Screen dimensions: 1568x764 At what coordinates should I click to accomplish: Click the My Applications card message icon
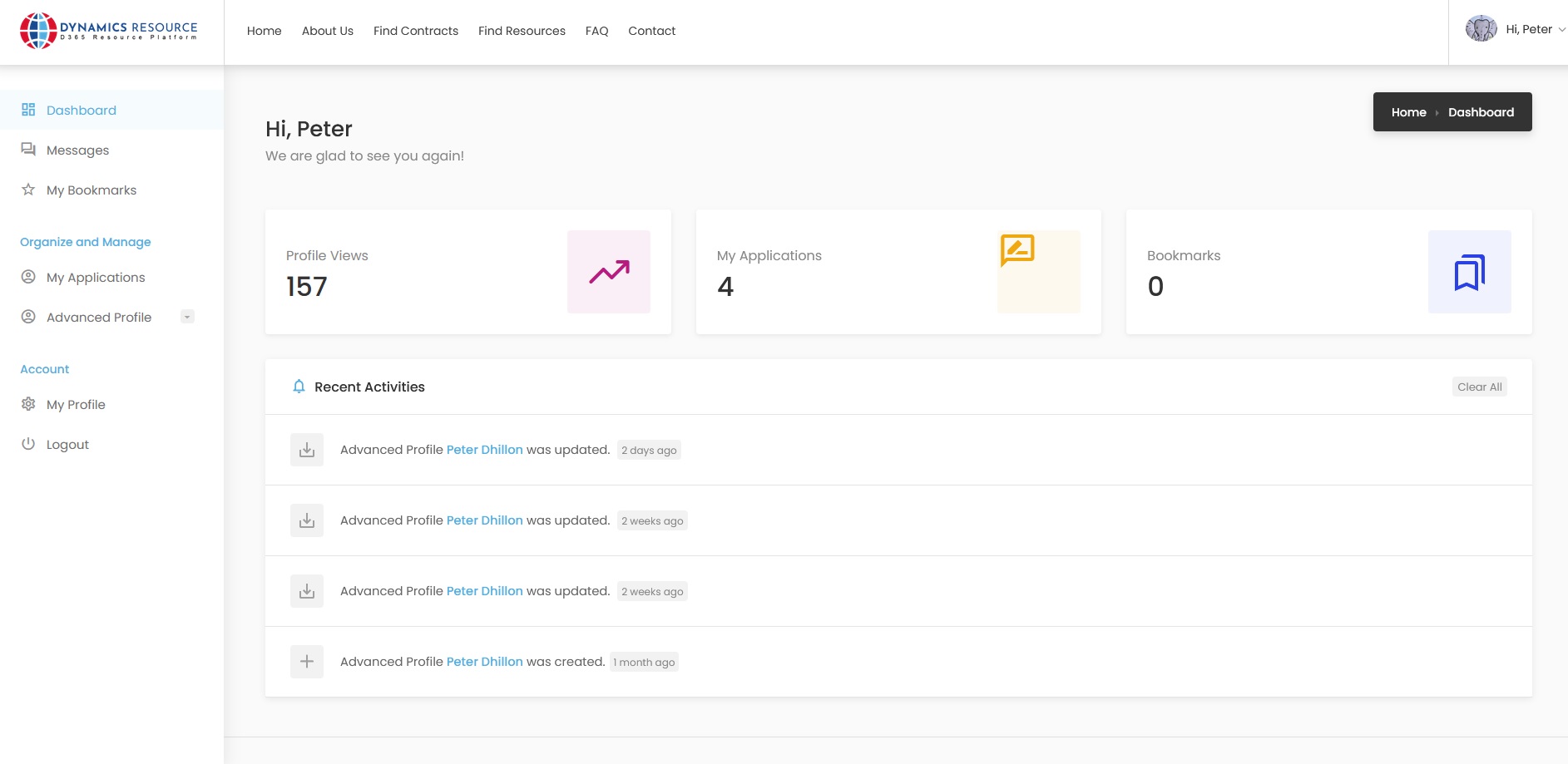click(1017, 250)
